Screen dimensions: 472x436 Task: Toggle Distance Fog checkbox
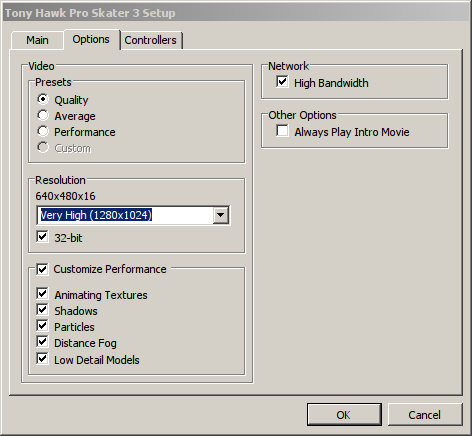pos(42,342)
